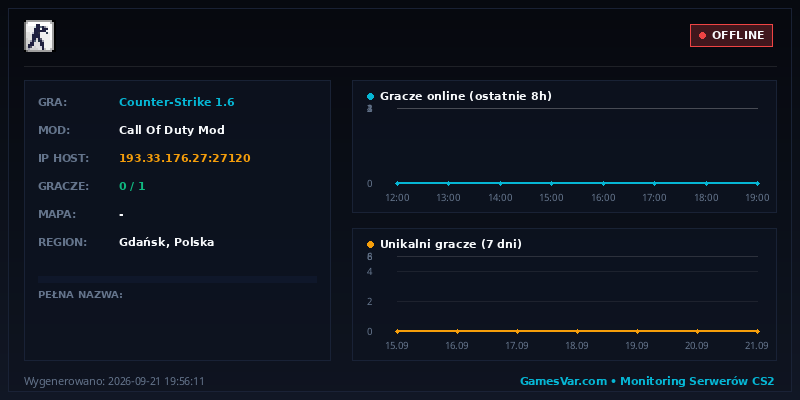Click the 18:00 data point on players chart
This screenshot has width=800, height=400.
tap(706, 183)
